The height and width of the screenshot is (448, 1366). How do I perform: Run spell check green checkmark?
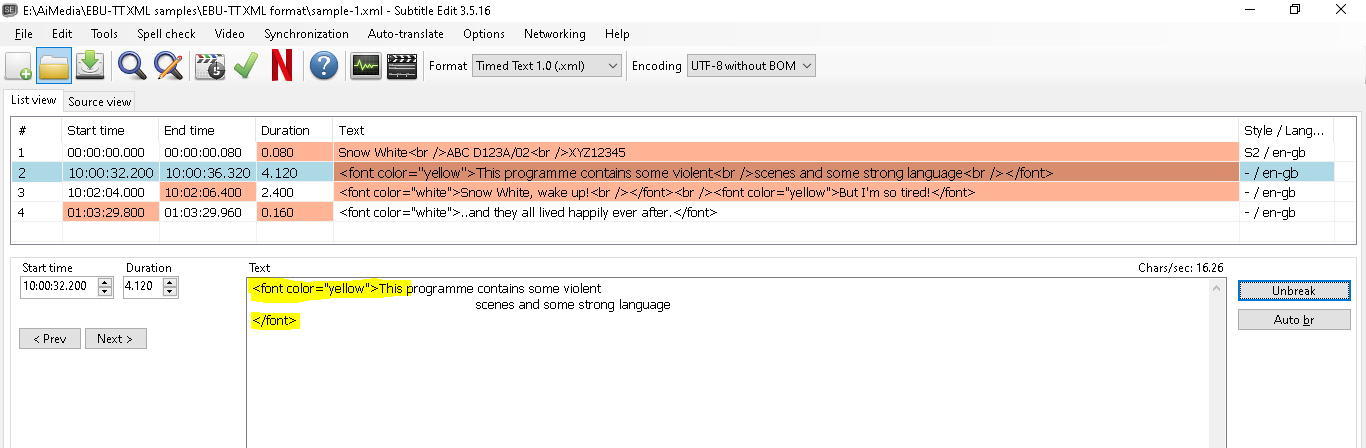pyautogui.click(x=245, y=66)
